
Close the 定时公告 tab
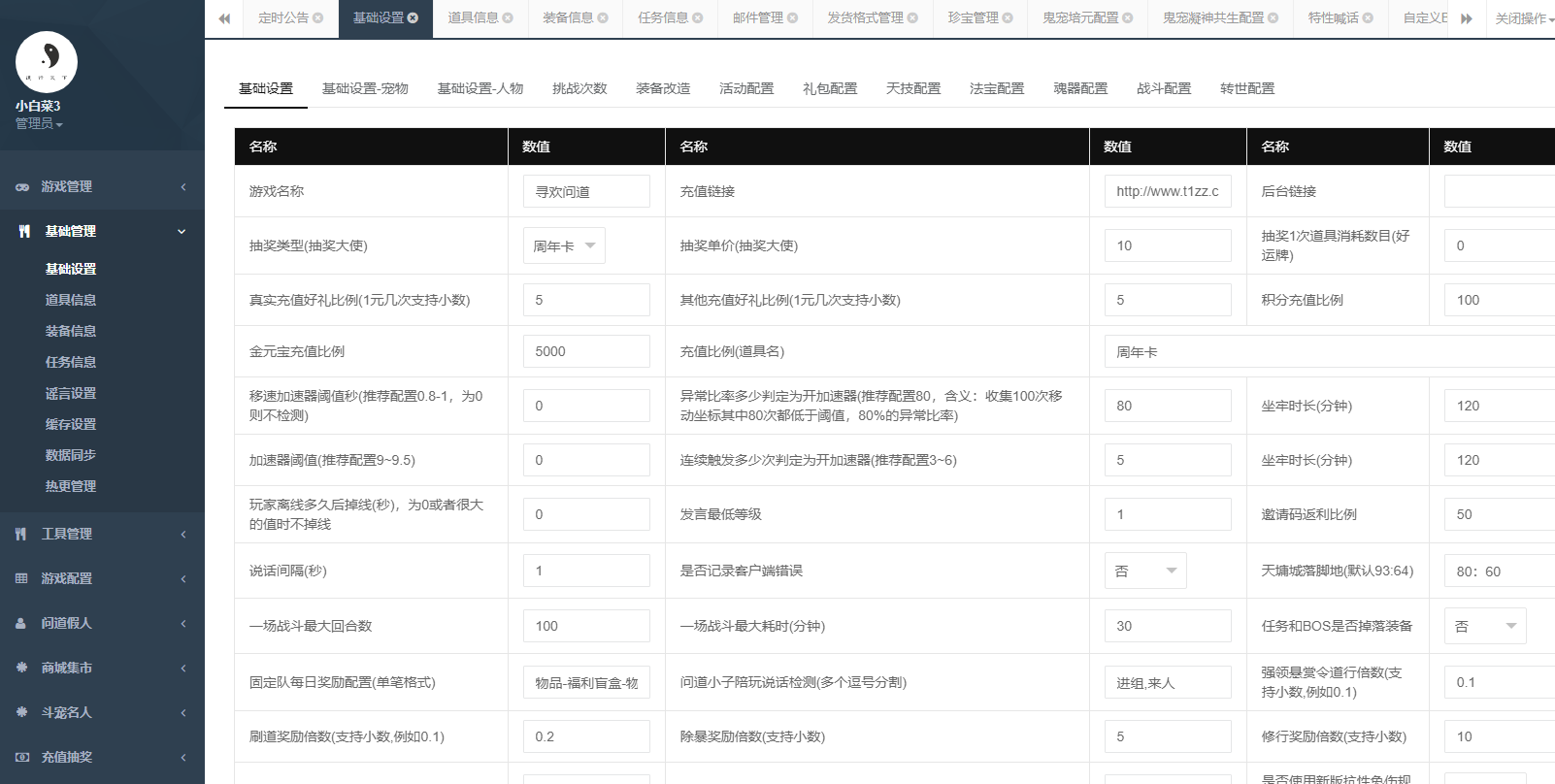tap(318, 18)
